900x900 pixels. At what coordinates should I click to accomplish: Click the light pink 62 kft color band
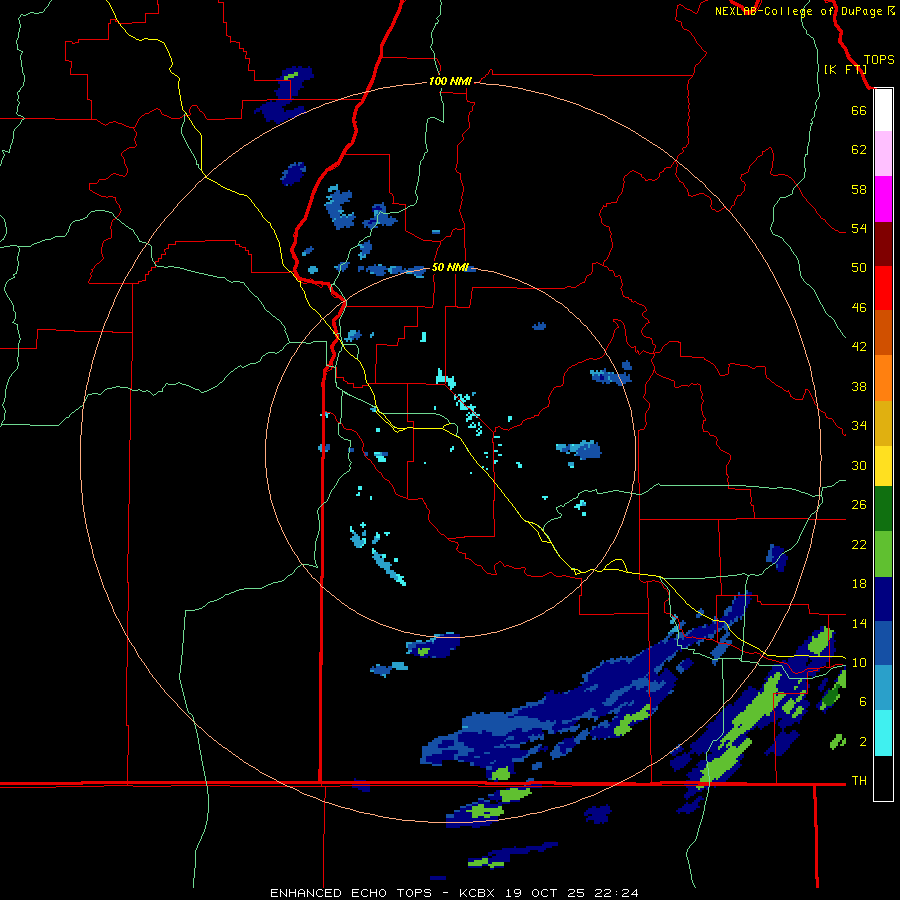click(883, 153)
